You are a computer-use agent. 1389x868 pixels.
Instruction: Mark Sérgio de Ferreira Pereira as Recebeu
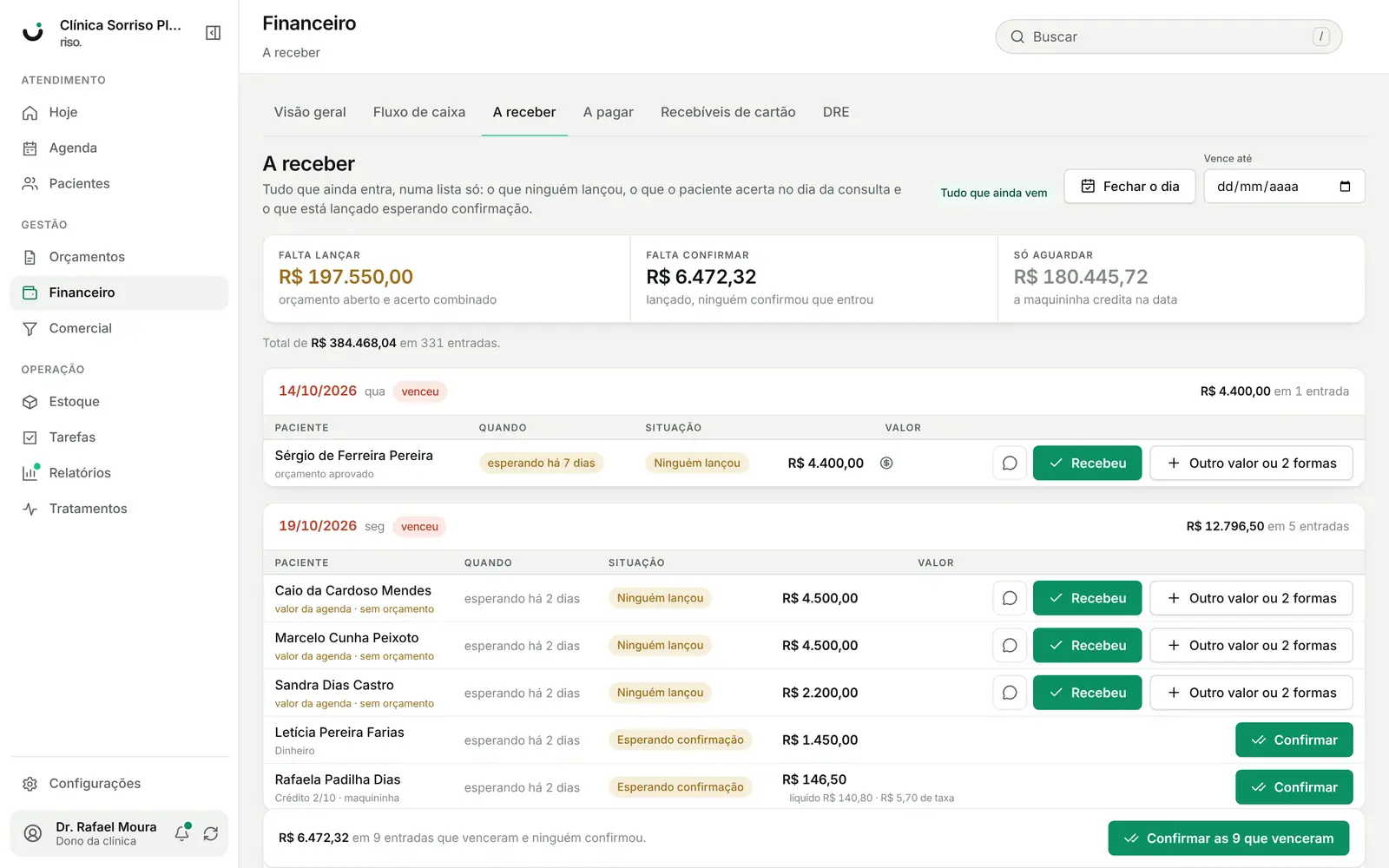click(x=1087, y=464)
